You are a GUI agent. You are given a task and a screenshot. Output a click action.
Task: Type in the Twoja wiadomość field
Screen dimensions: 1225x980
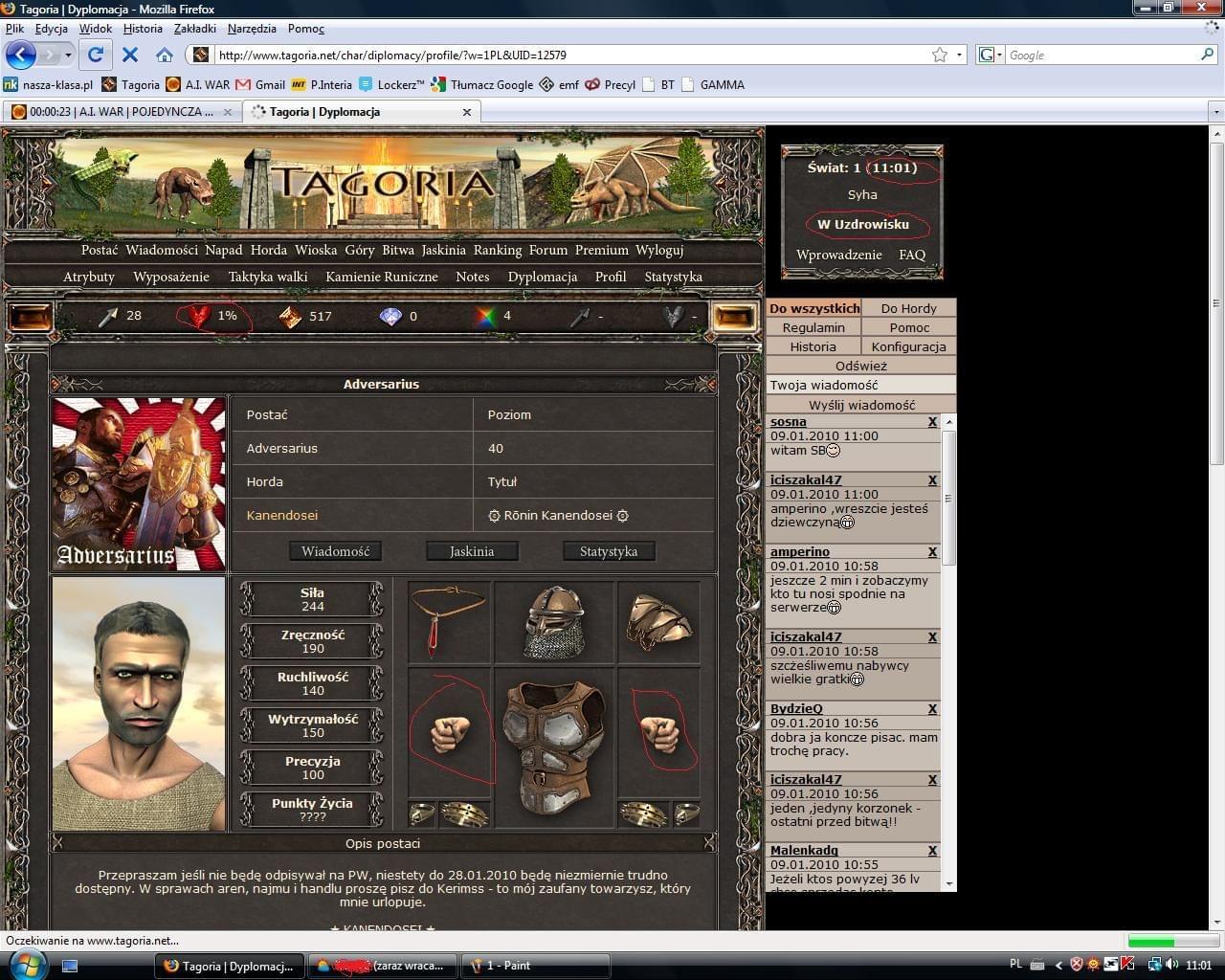pyautogui.click(x=860, y=385)
